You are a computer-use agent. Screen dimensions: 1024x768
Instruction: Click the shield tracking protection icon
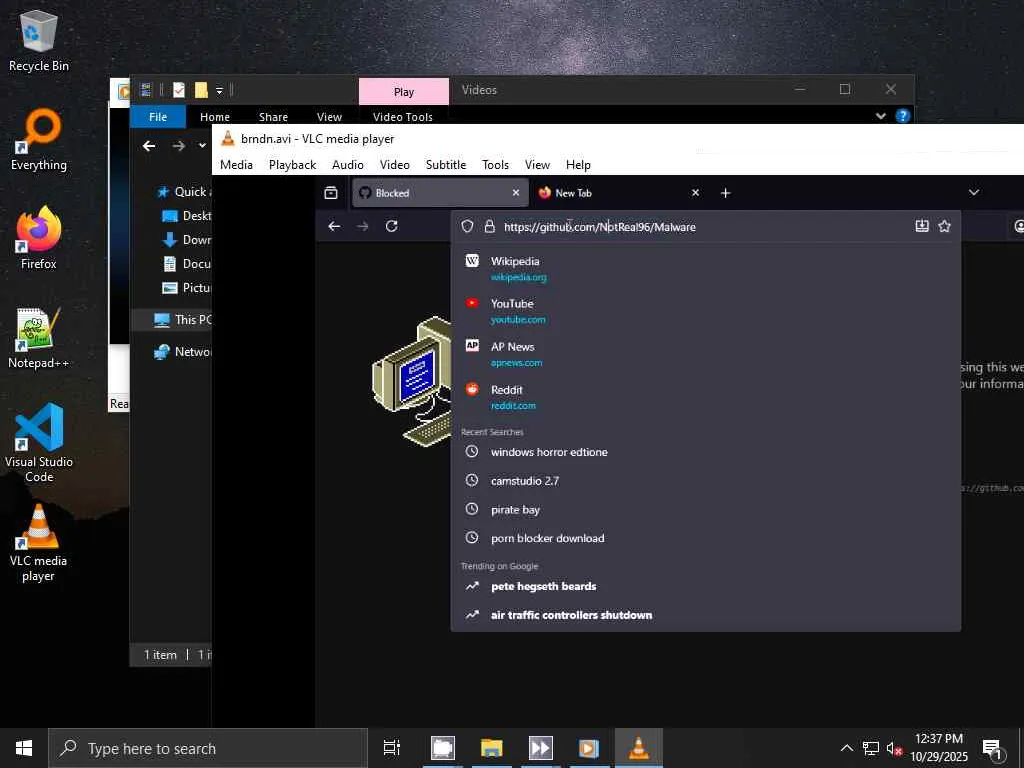(x=467, y=227)
